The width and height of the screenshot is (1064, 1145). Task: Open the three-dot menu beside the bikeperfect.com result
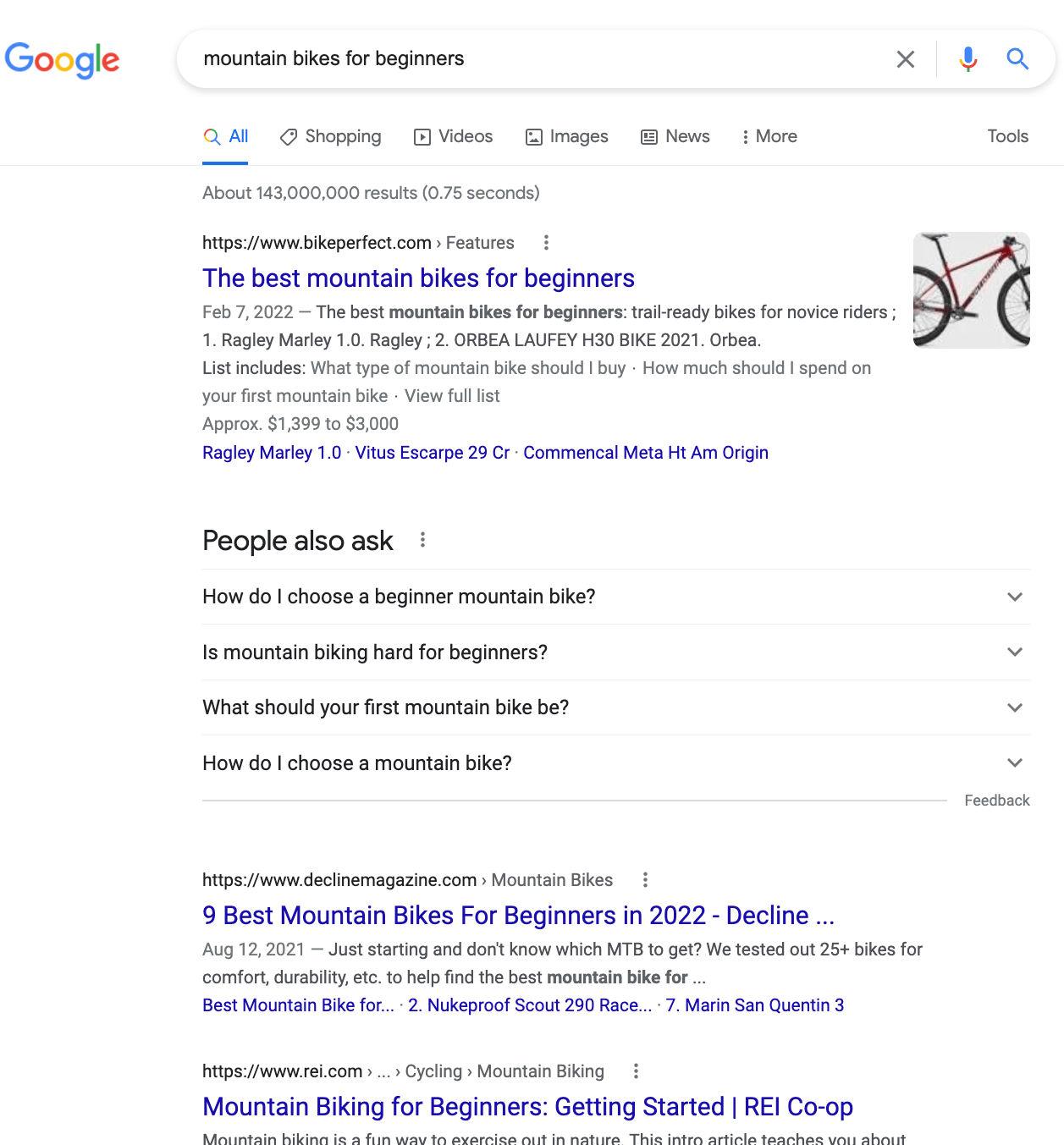[x=546, y=243]
